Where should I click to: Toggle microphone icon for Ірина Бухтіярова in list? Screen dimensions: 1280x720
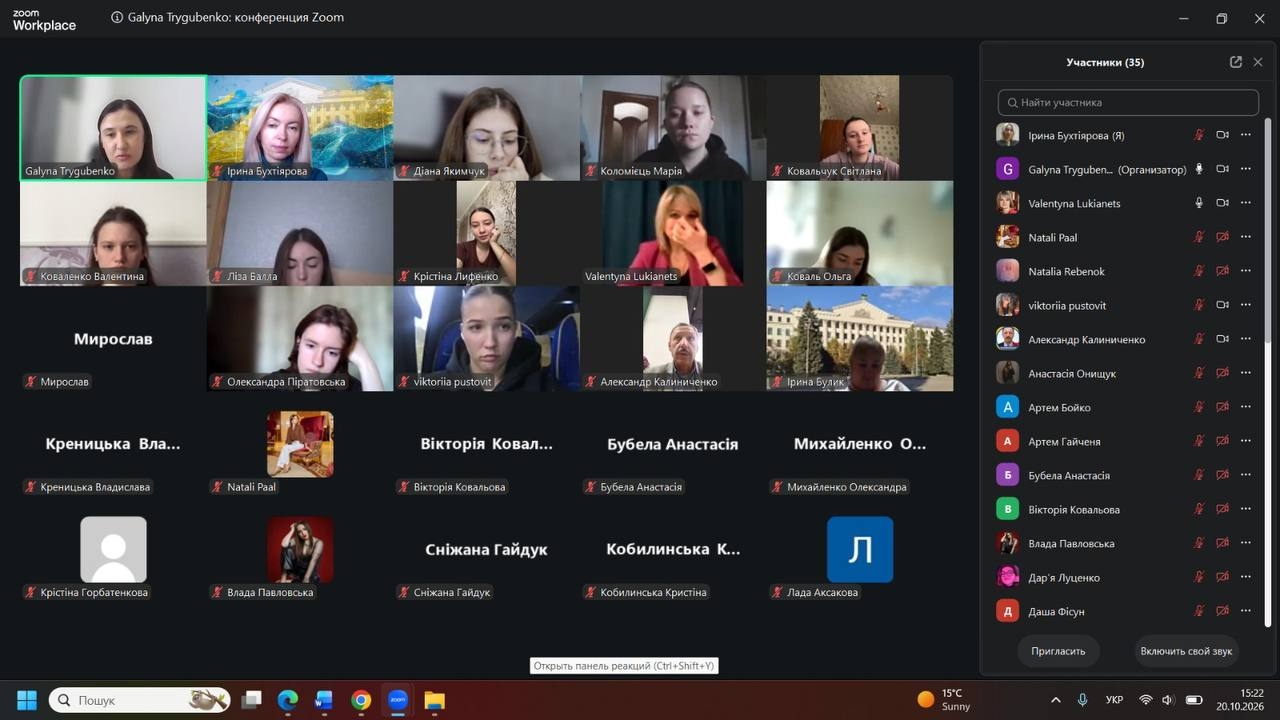1199,135
